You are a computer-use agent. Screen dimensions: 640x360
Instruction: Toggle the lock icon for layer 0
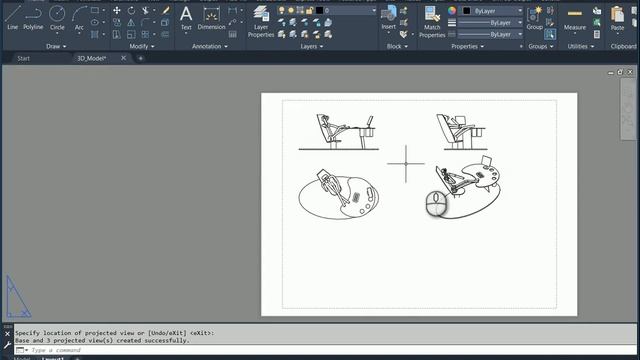click(310, 10)
